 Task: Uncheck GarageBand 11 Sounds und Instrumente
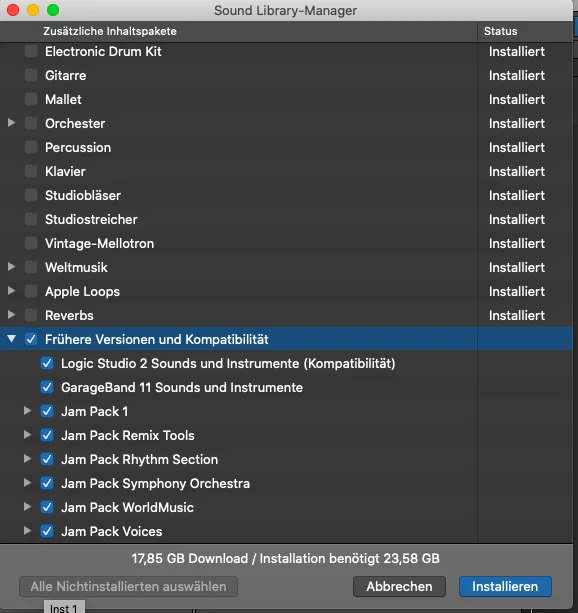click(47, 387)
